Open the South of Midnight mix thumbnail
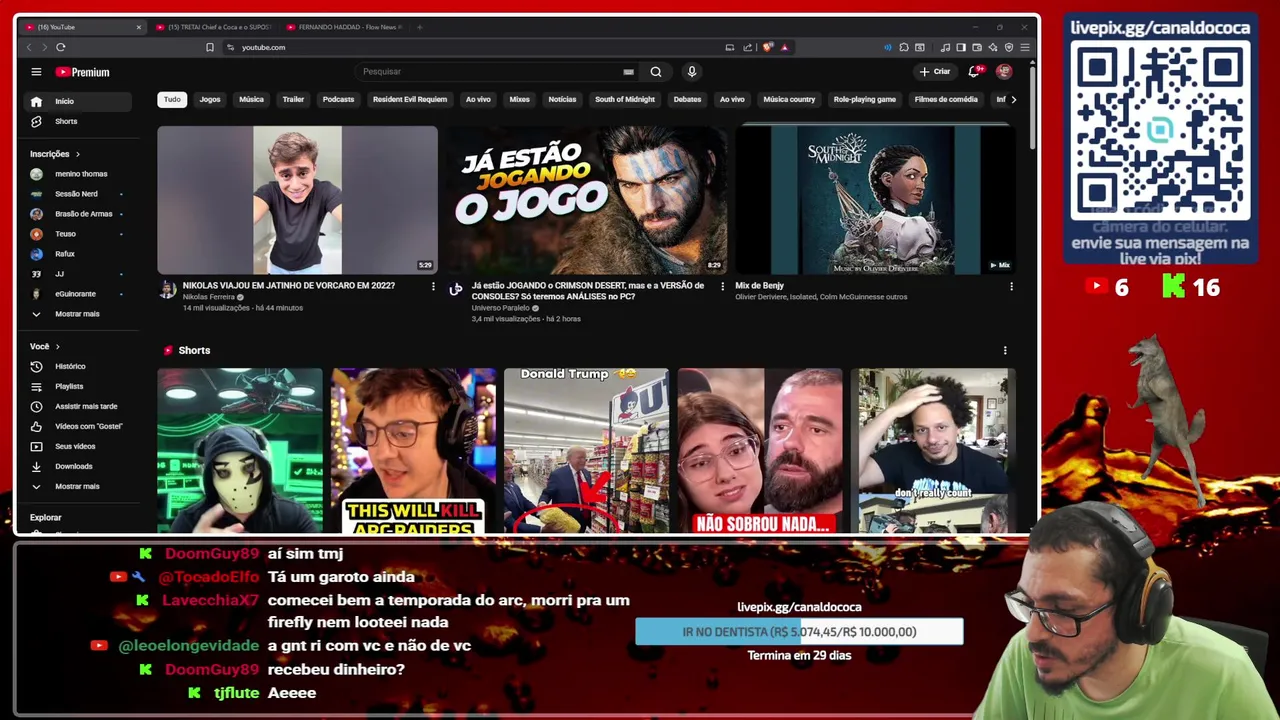Image resolution: width=1280 pixels, height=720 pixels. click(875, 200)
